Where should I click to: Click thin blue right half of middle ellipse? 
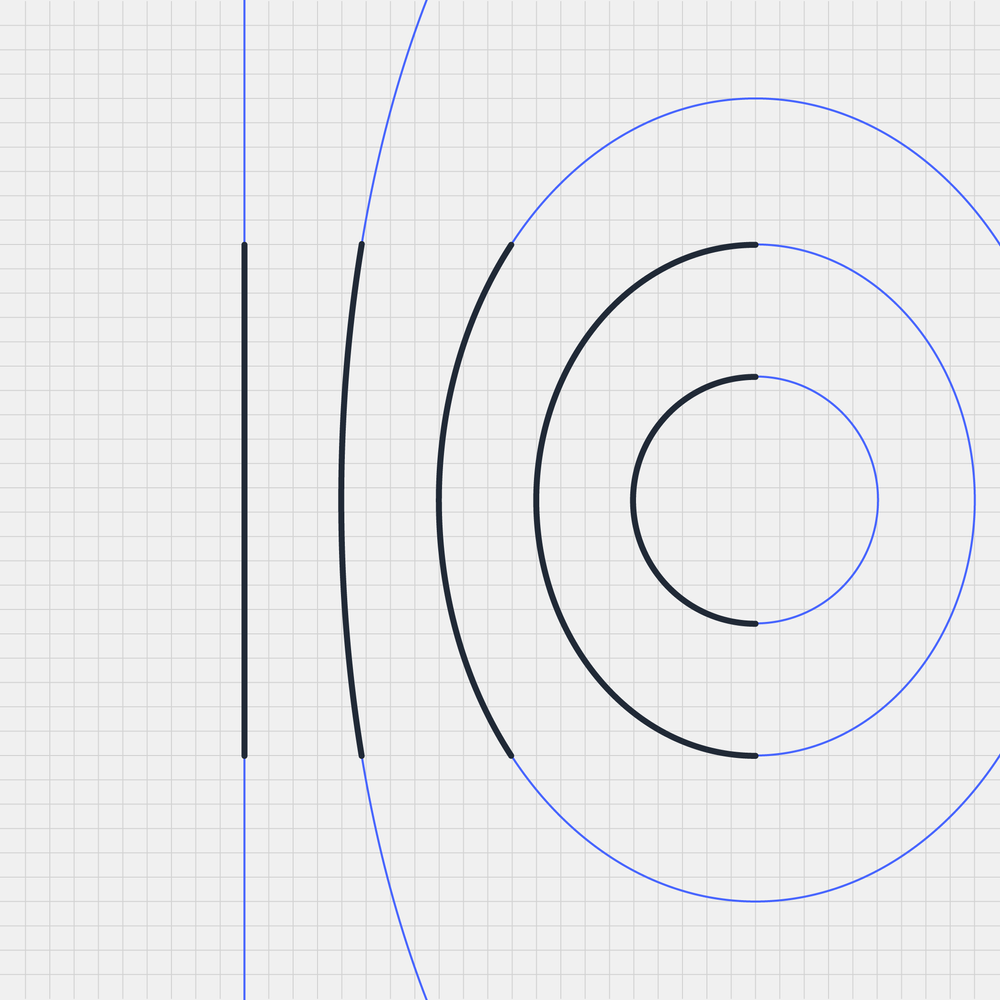pyautogui.click(x=975, y=500)
